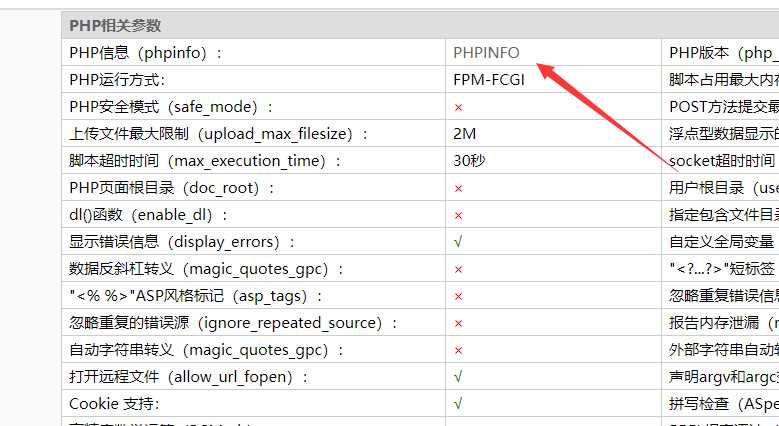
Task: Click the green check for Cookie 支持
Action: 458,404
